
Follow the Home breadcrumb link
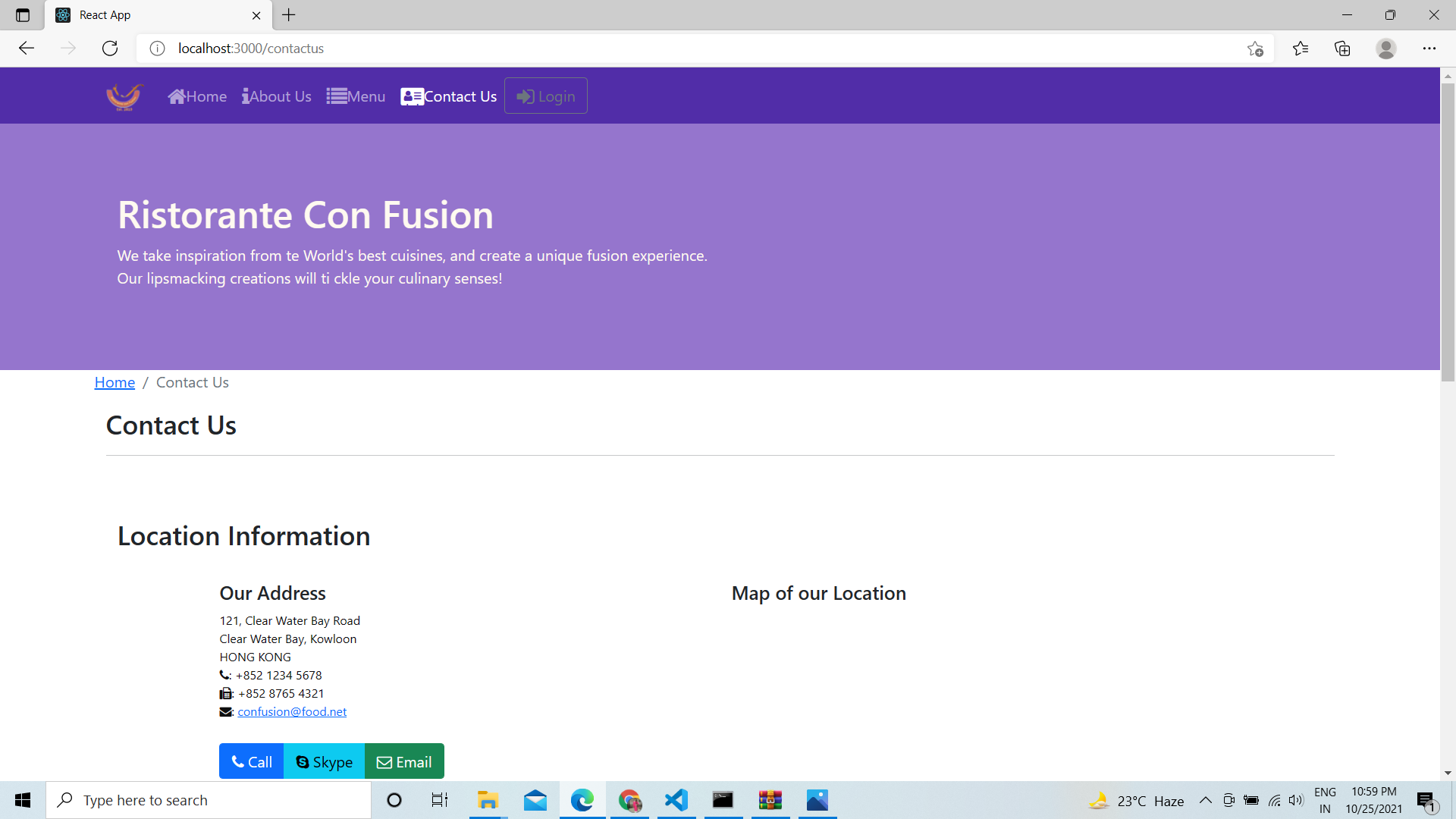tap(115, 382)
